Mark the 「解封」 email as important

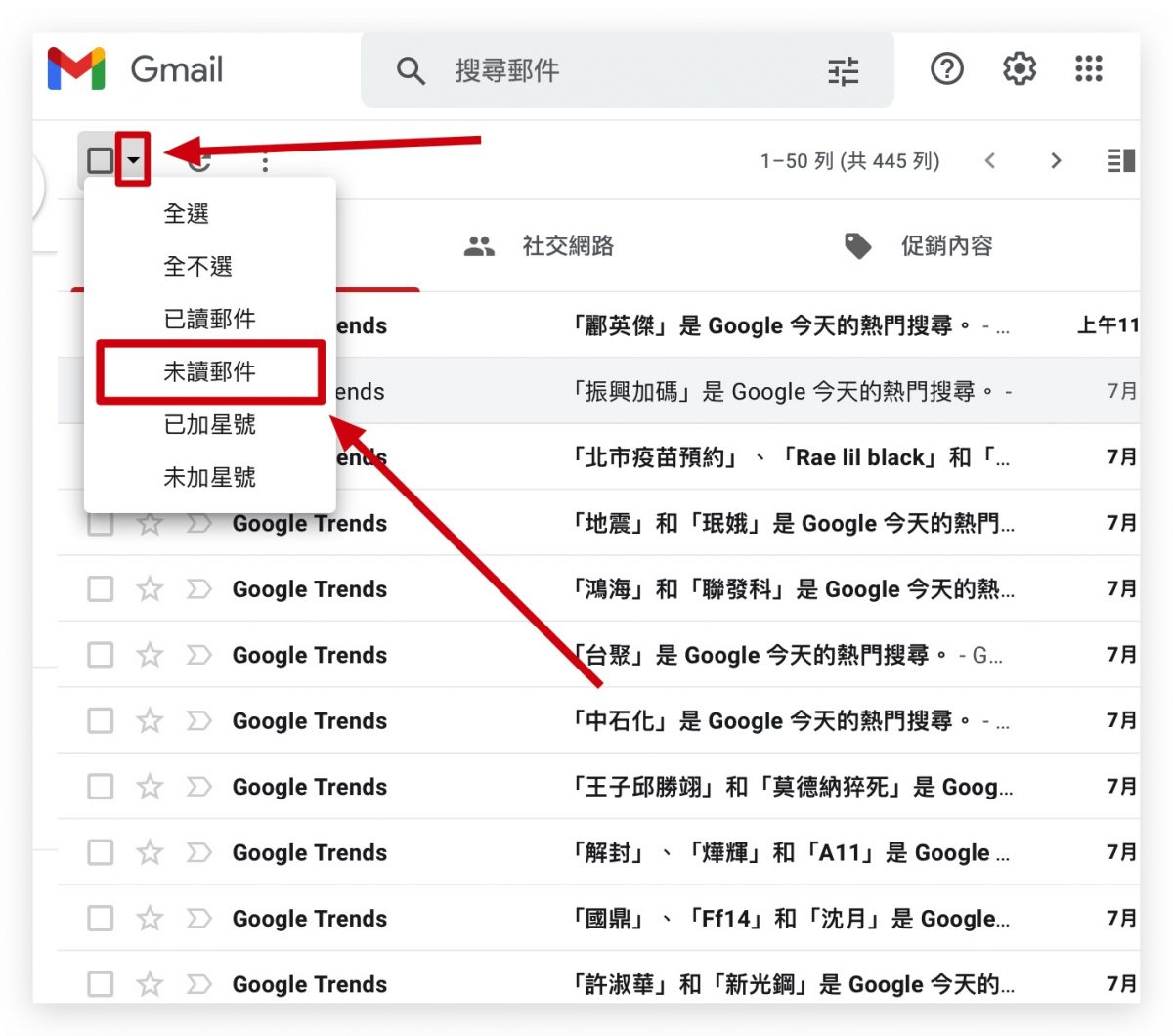(199, 852)
